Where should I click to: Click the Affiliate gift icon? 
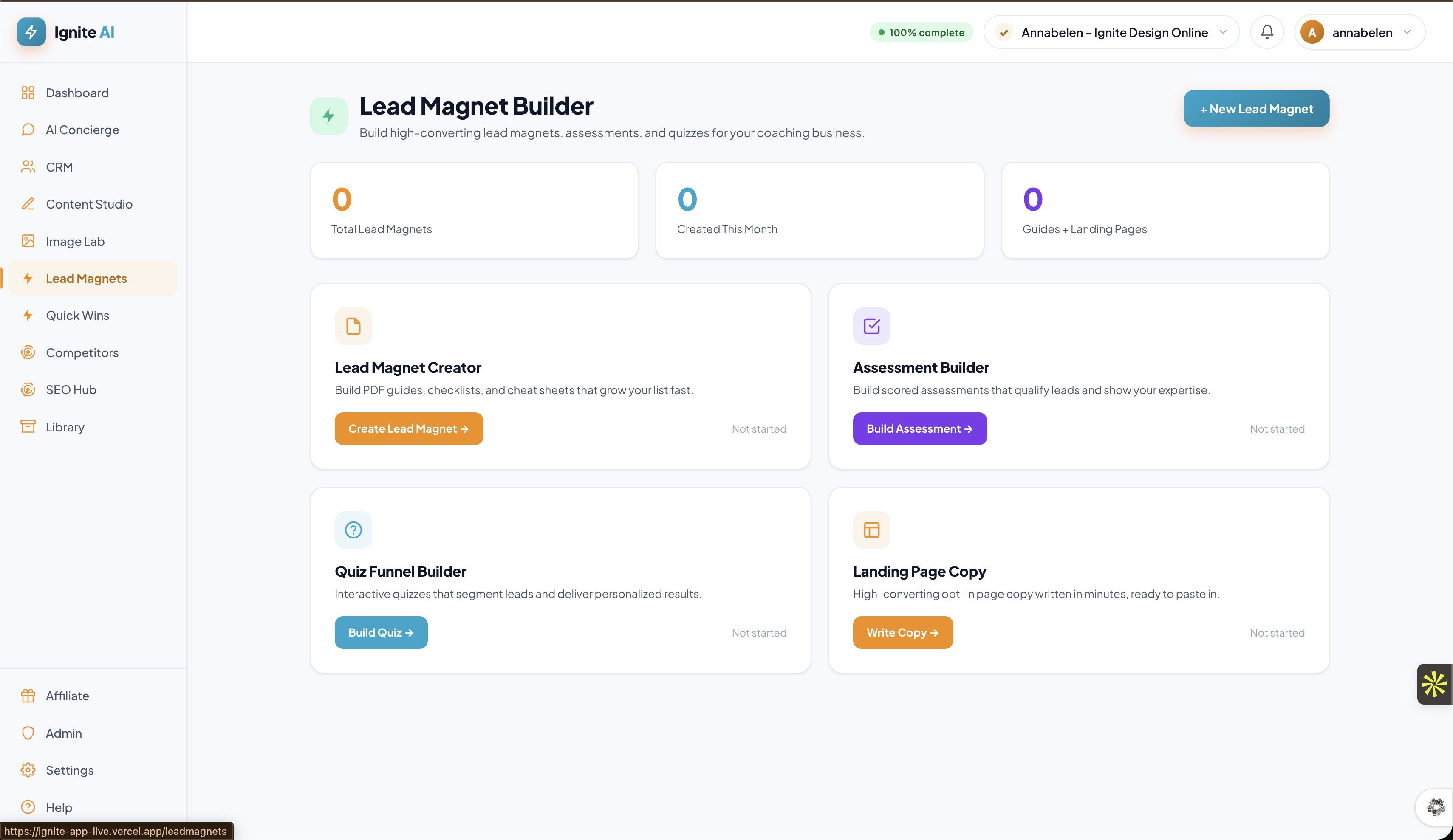pyautogui.click(x=28, y=696)
